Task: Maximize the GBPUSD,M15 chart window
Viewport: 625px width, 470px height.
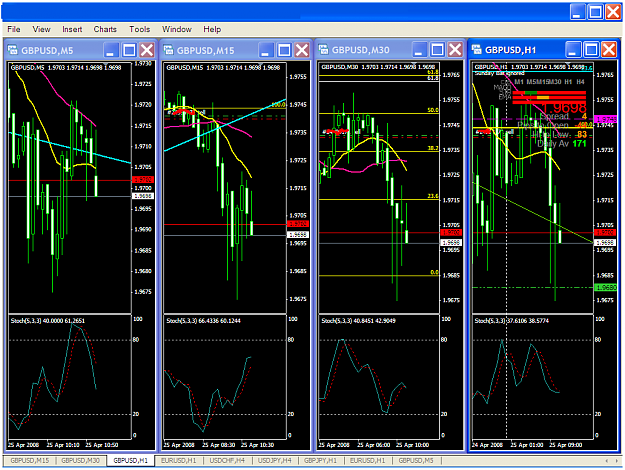Action: tap(284, 50)
